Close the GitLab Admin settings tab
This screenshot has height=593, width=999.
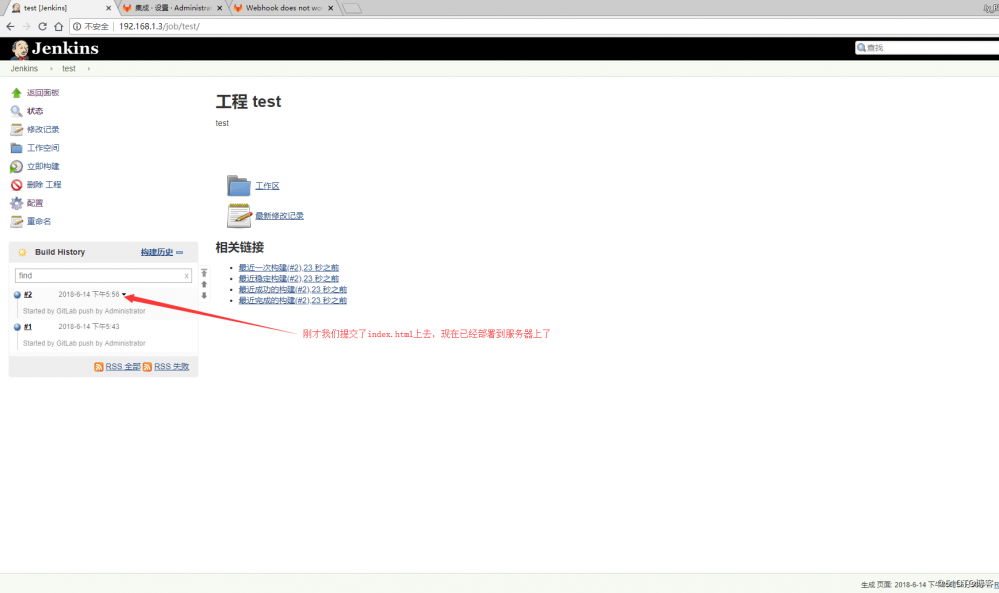coord(220,8)
